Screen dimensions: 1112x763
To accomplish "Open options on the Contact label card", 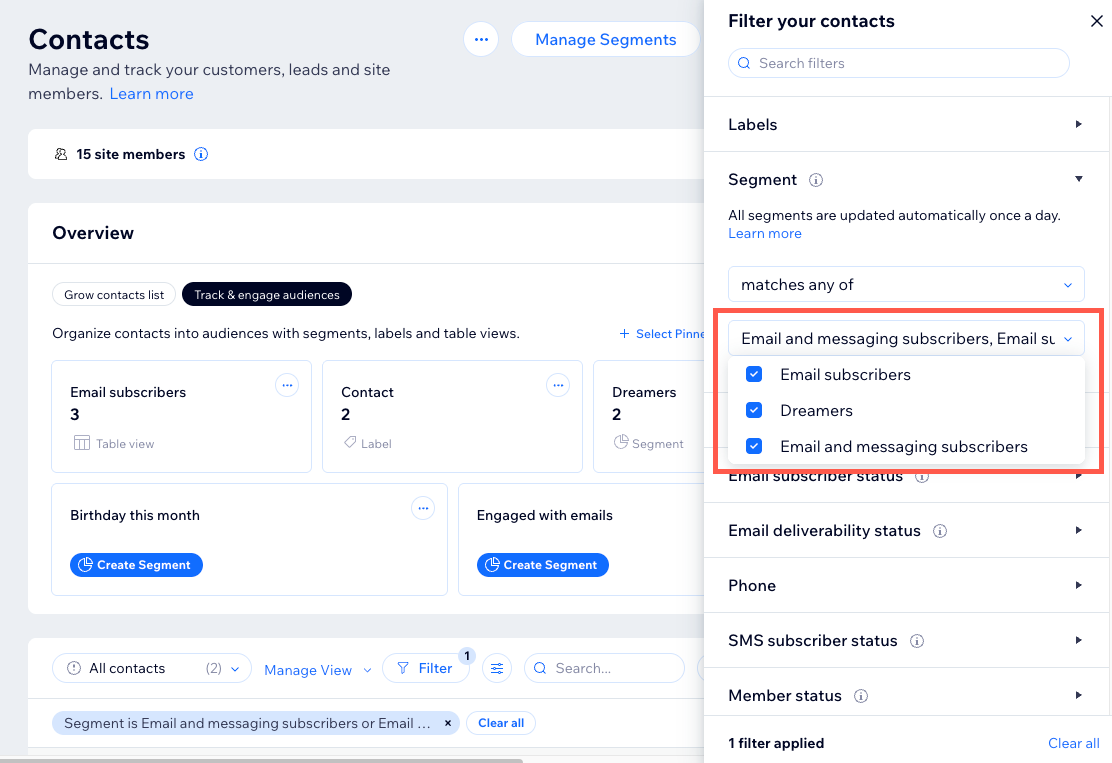I will (558, 385).
